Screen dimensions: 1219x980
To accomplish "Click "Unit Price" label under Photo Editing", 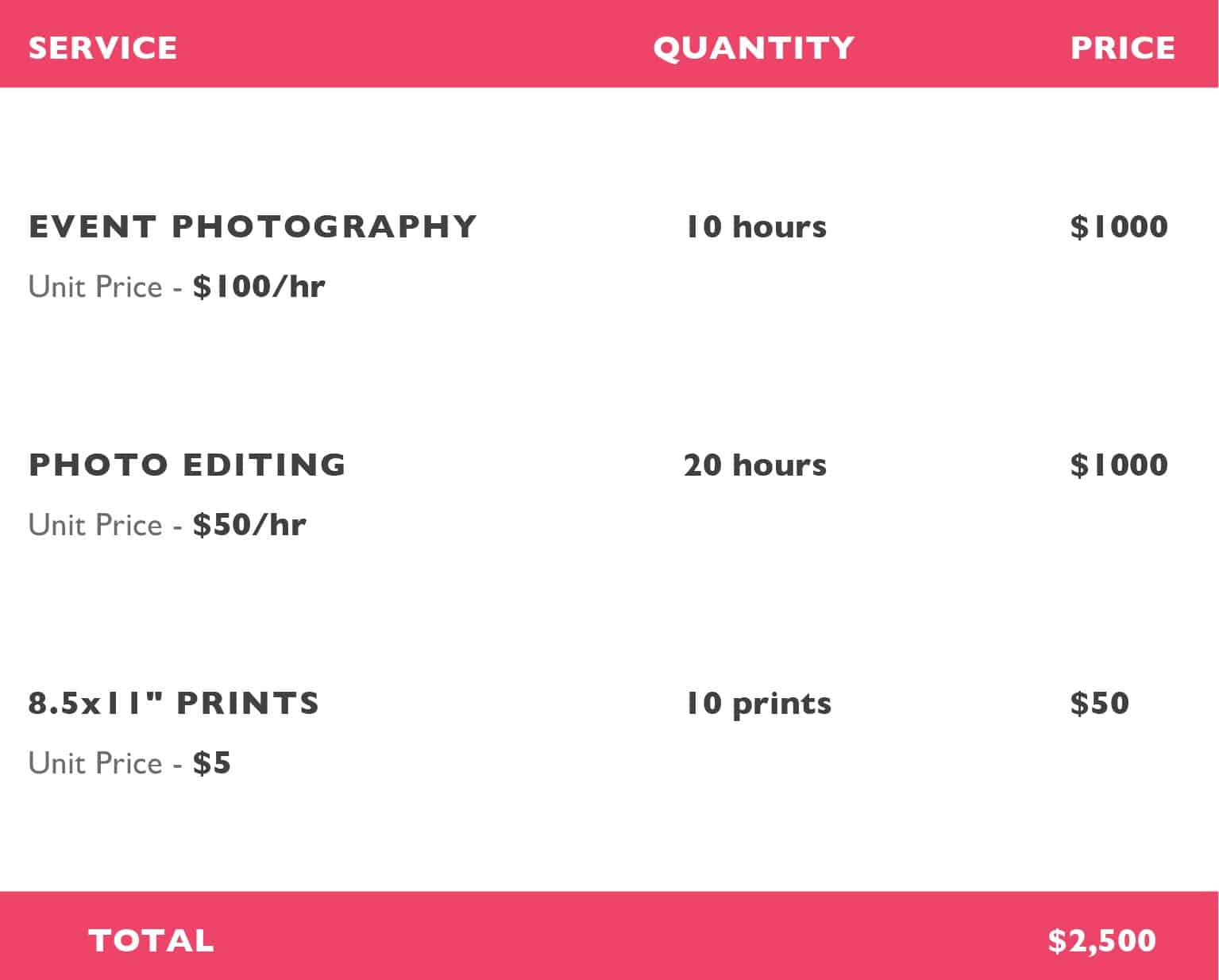I will pos(95,525).
